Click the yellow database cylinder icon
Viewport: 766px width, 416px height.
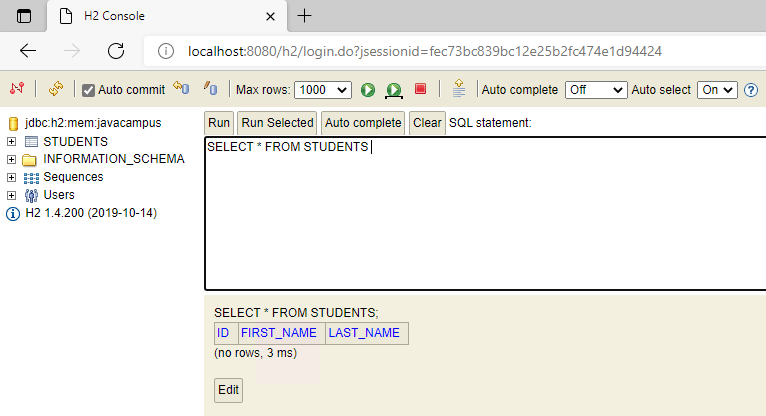[x=13, y=124]
